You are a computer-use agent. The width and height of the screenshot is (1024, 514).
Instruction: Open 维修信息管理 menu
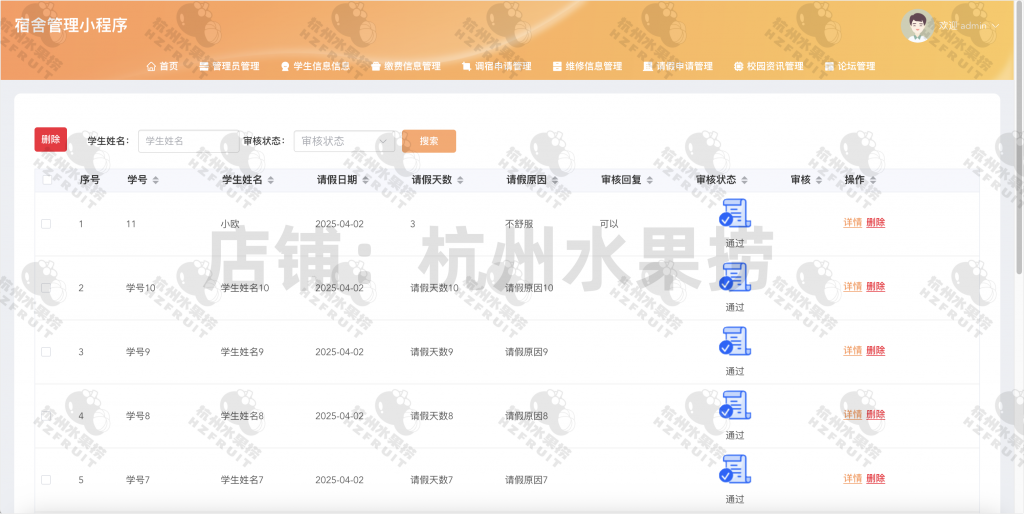pyautogui.click(x=587, y=66)
